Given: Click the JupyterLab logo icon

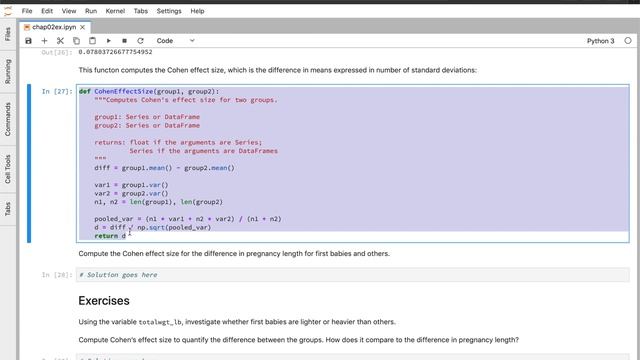Looking at the screenshot, I should [8, 11].
